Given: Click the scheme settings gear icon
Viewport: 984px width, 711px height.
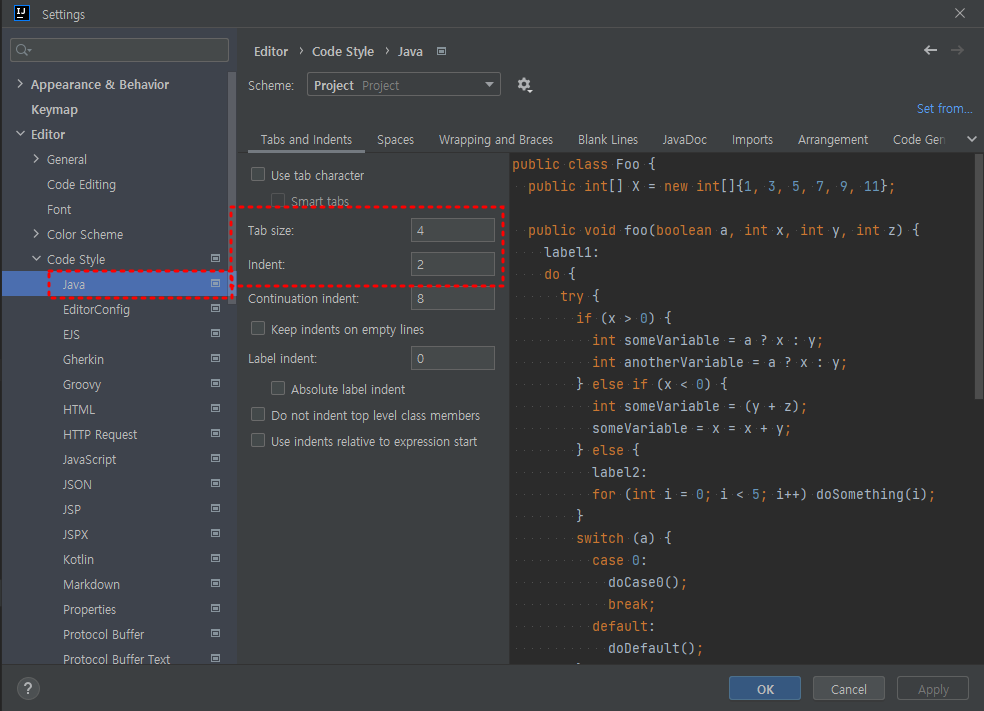Looking at the screenshot, I should tap(525, 85).
